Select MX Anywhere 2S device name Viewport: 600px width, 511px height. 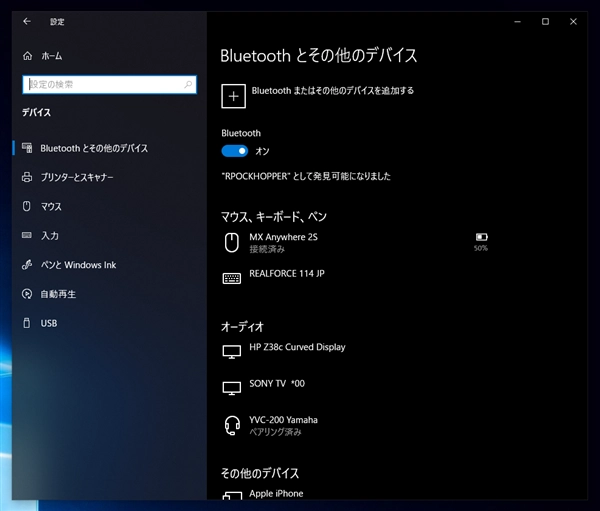tap(283, 237)
